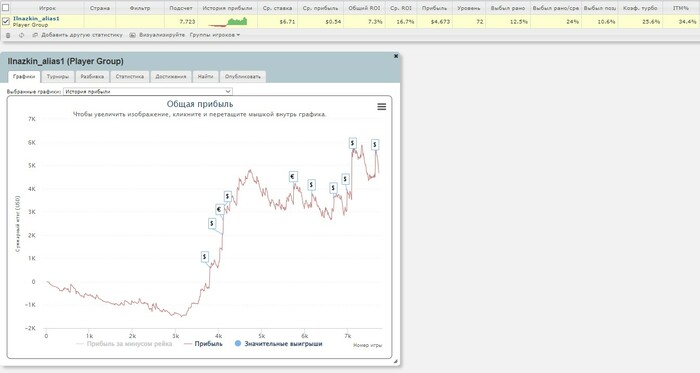Click the $ marker just past 6k games

pos(311,184)
